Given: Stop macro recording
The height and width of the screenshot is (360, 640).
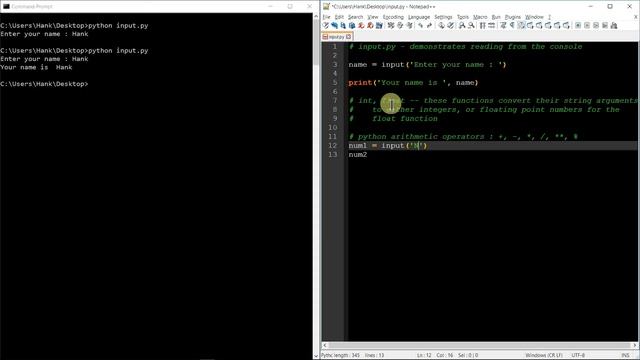Looking at the screenshot, I should [x=587, y=25].
